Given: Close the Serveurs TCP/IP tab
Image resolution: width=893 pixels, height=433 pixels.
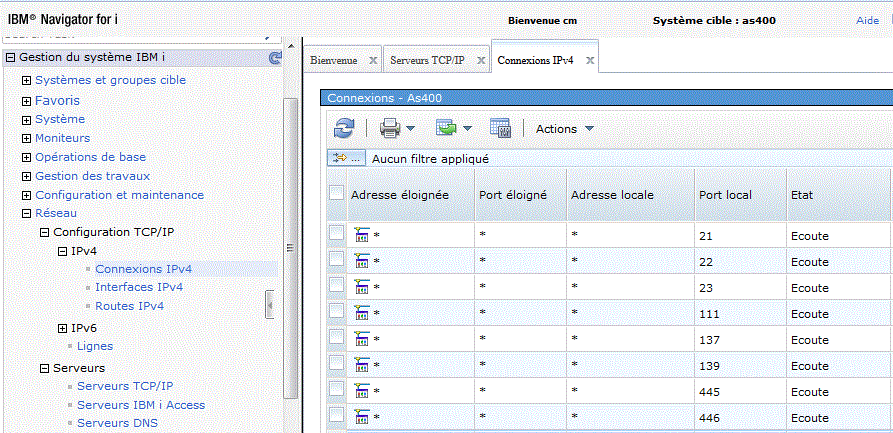Looking at the screenshot, I should pos(481,60).
